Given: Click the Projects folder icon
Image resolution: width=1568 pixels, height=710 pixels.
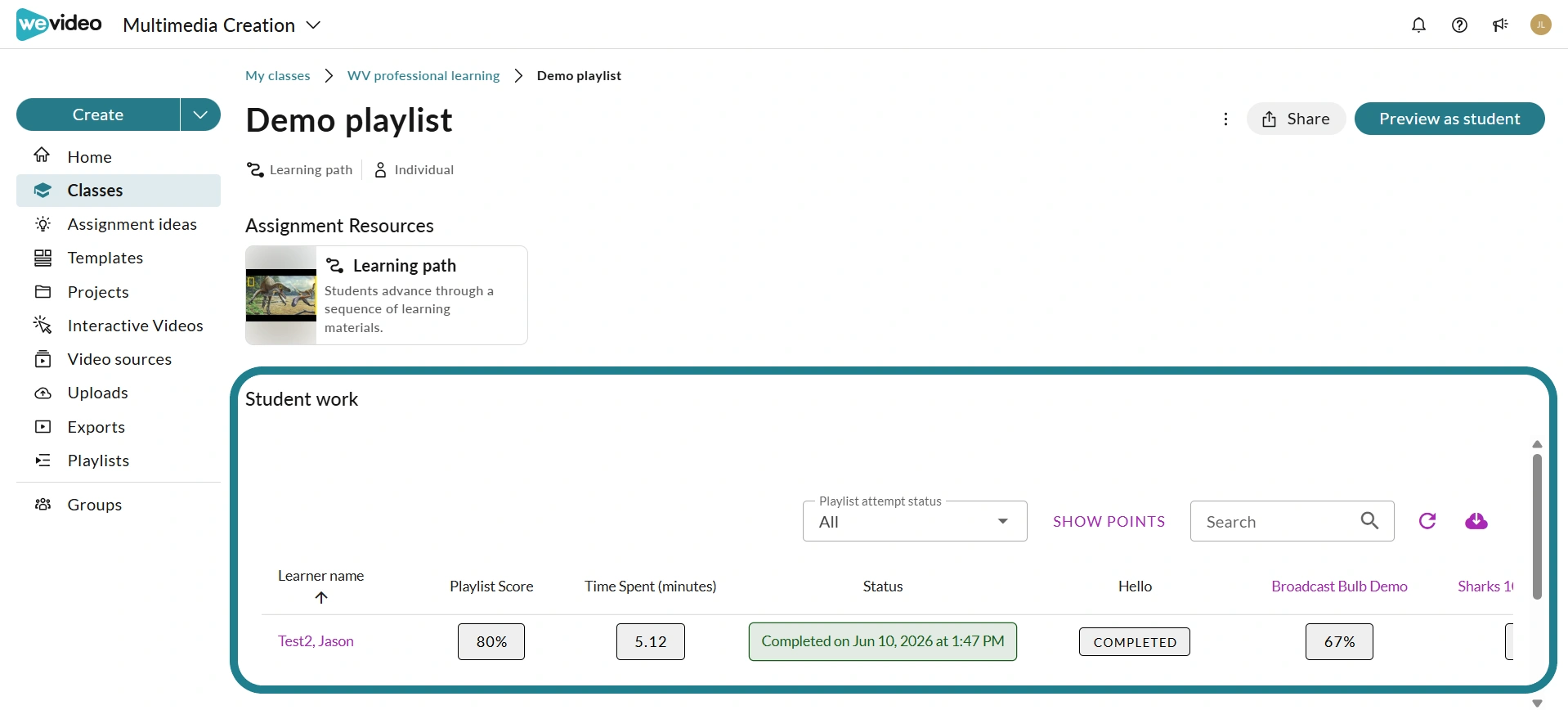Looking at the screenshot, I should coord(43,292).
